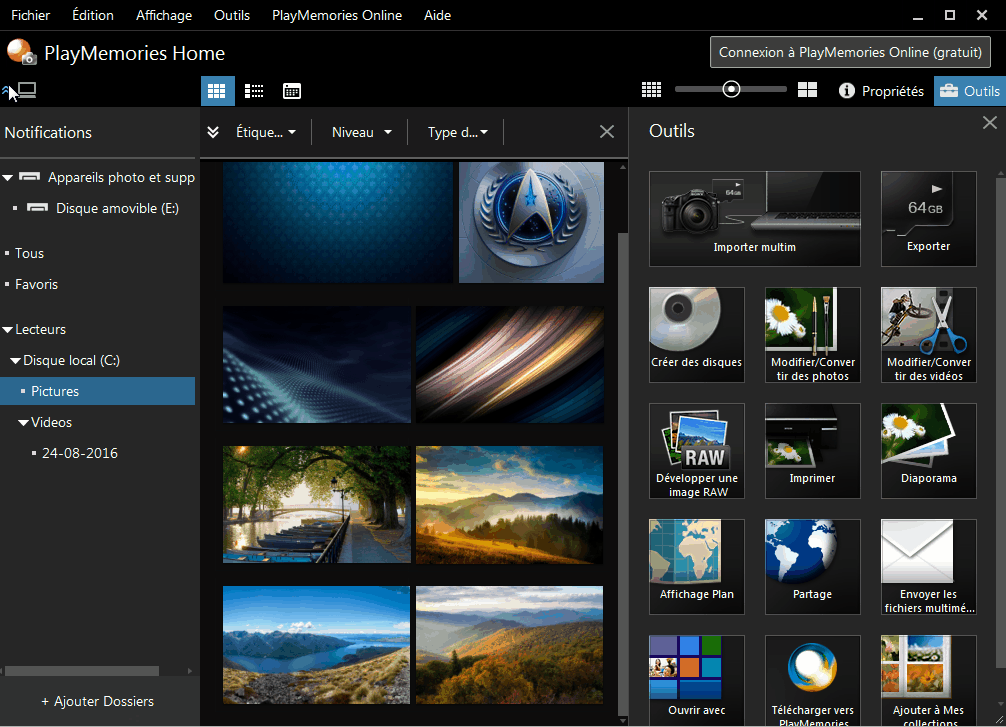Open the Importer multim tool
Viewport: 1006px width, 727px height.
click(x=754, y=219)
